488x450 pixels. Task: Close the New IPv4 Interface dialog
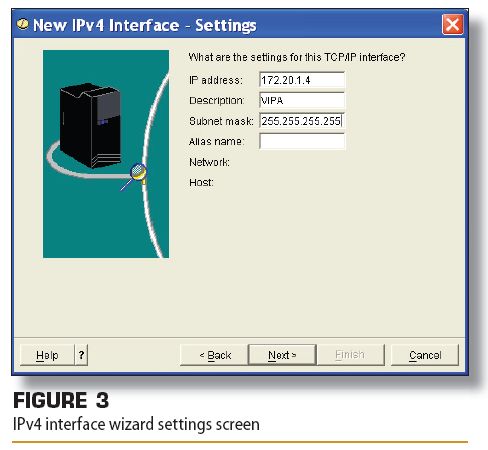coord(452,24)
